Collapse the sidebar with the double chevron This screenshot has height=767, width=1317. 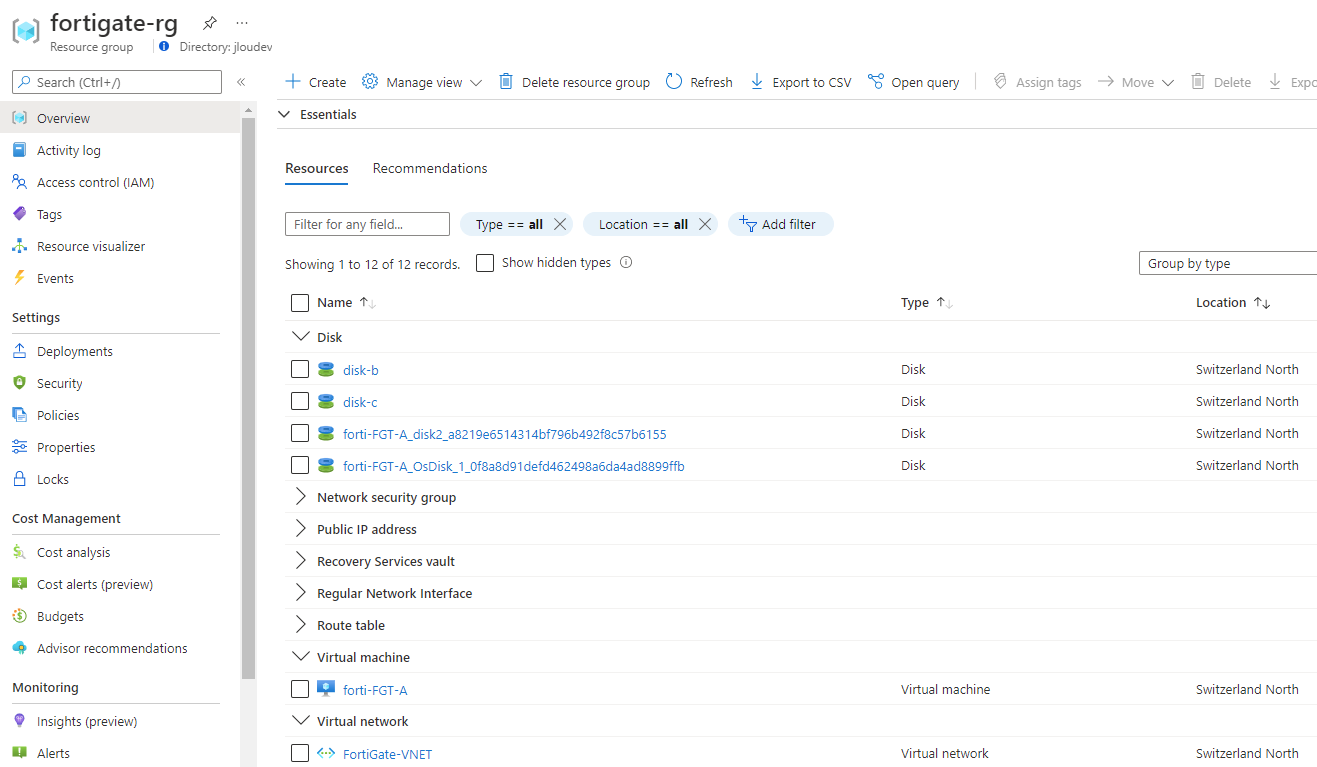click(241, 82)
